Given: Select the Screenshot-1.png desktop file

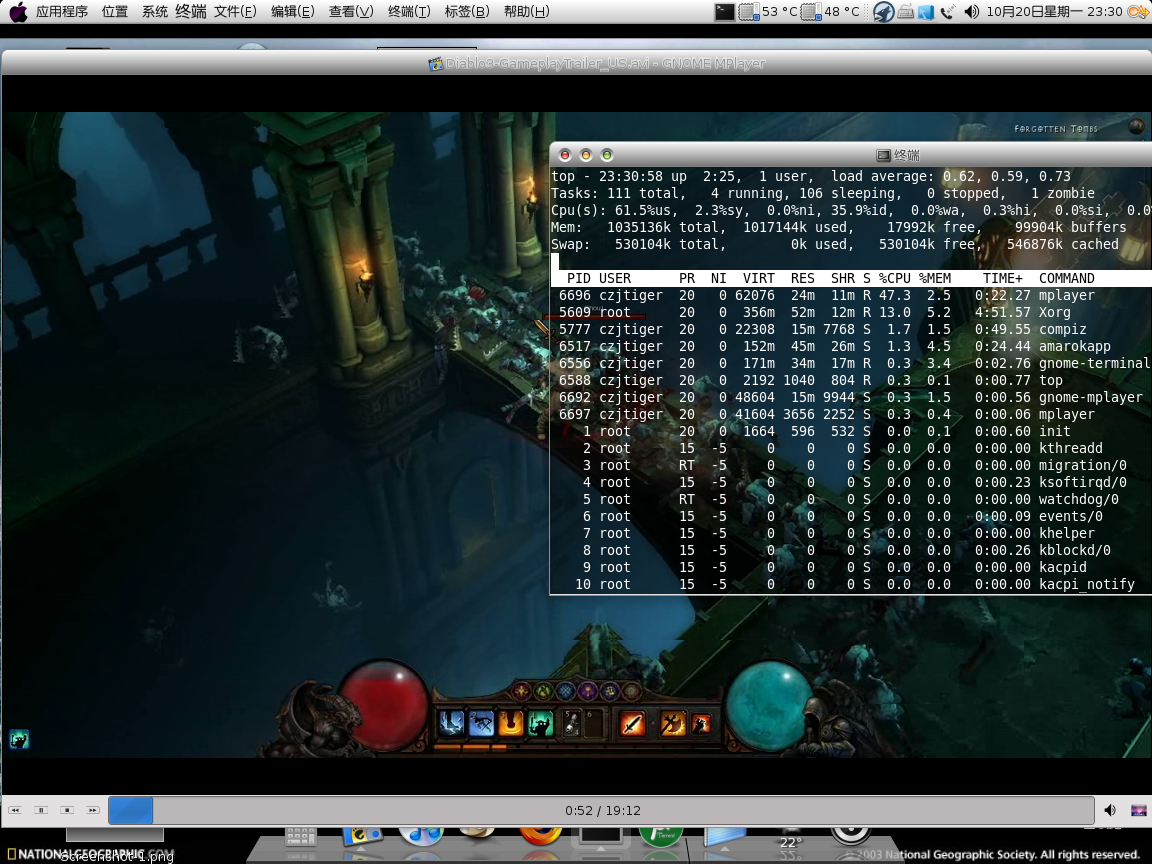Looking at the screenshot, I should coord(118,857).
